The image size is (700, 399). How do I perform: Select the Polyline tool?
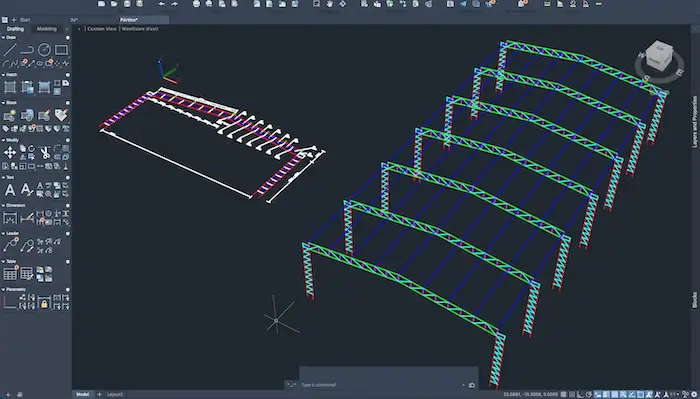[x=27, y=50]
